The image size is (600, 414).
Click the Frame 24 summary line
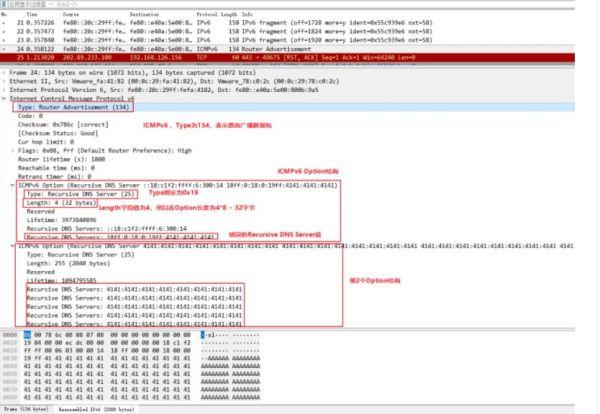[x=132, y=73]
